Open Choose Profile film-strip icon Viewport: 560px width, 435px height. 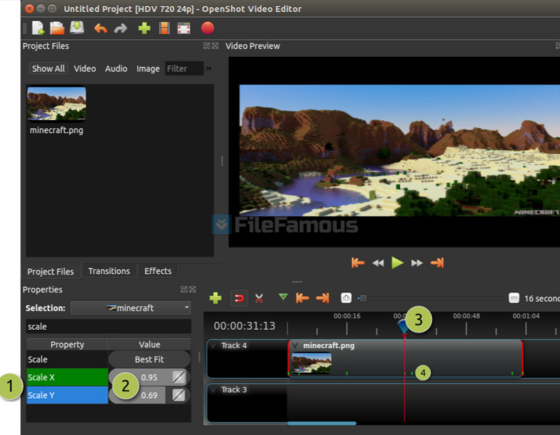pyautogui.click(x=164, y=28)
